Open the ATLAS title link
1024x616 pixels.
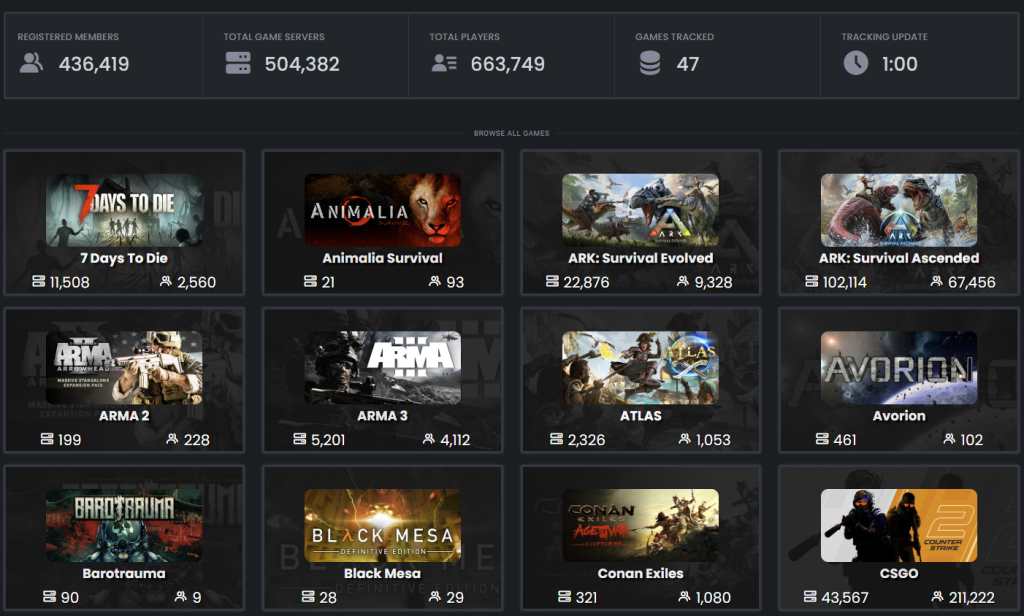pyautogui.click(x=641, y=415)
